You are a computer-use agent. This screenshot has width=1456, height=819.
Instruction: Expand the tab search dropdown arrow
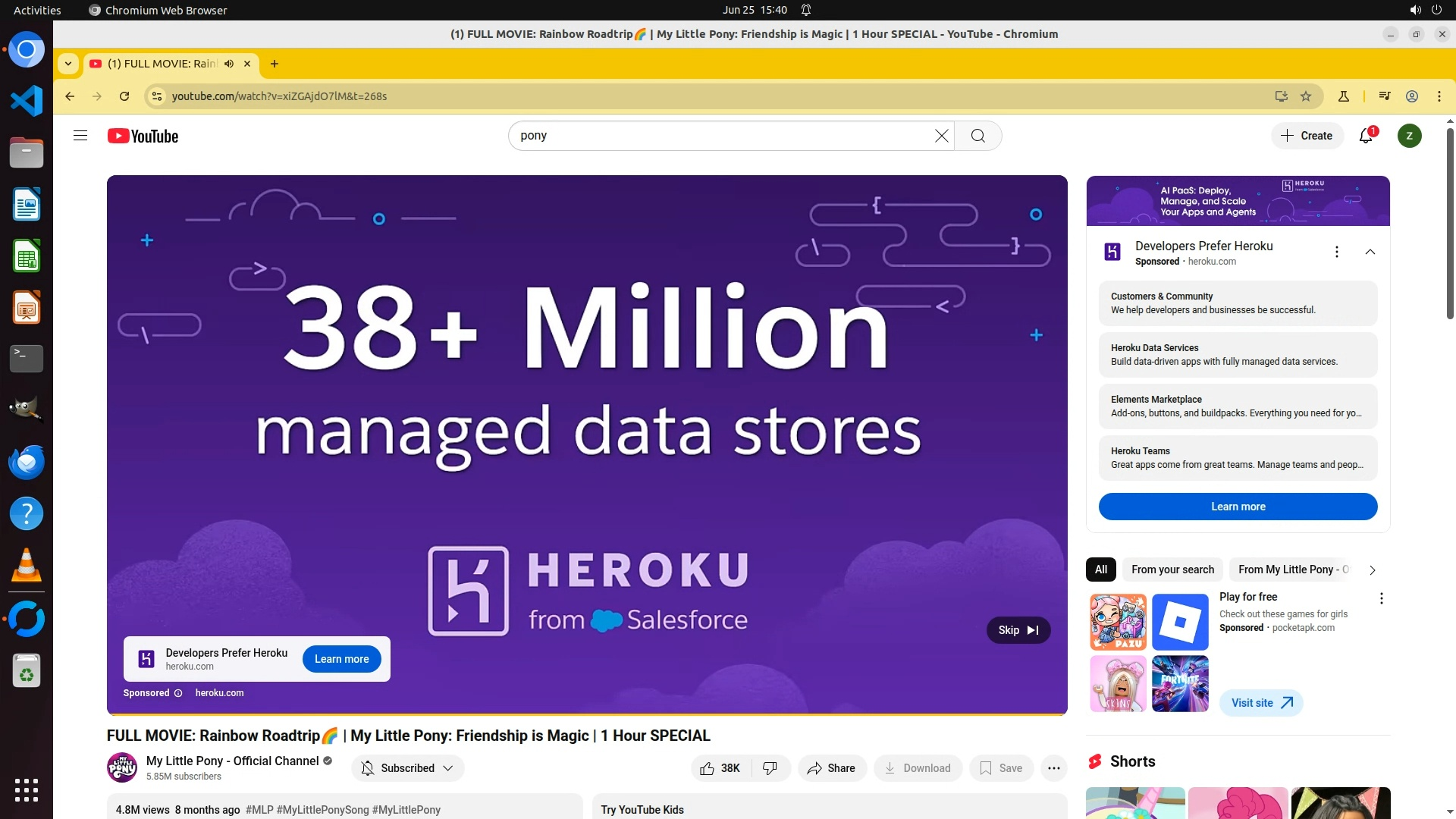coord(68,64)
